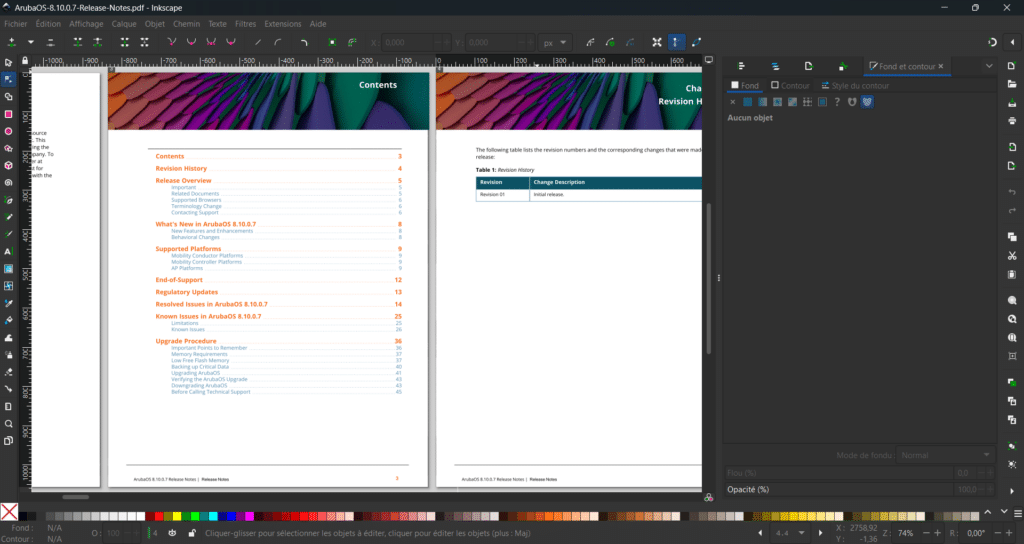Click the Object to path icon
The image size is (1024, 544).
pyautogui.click(x=332, y=42)
